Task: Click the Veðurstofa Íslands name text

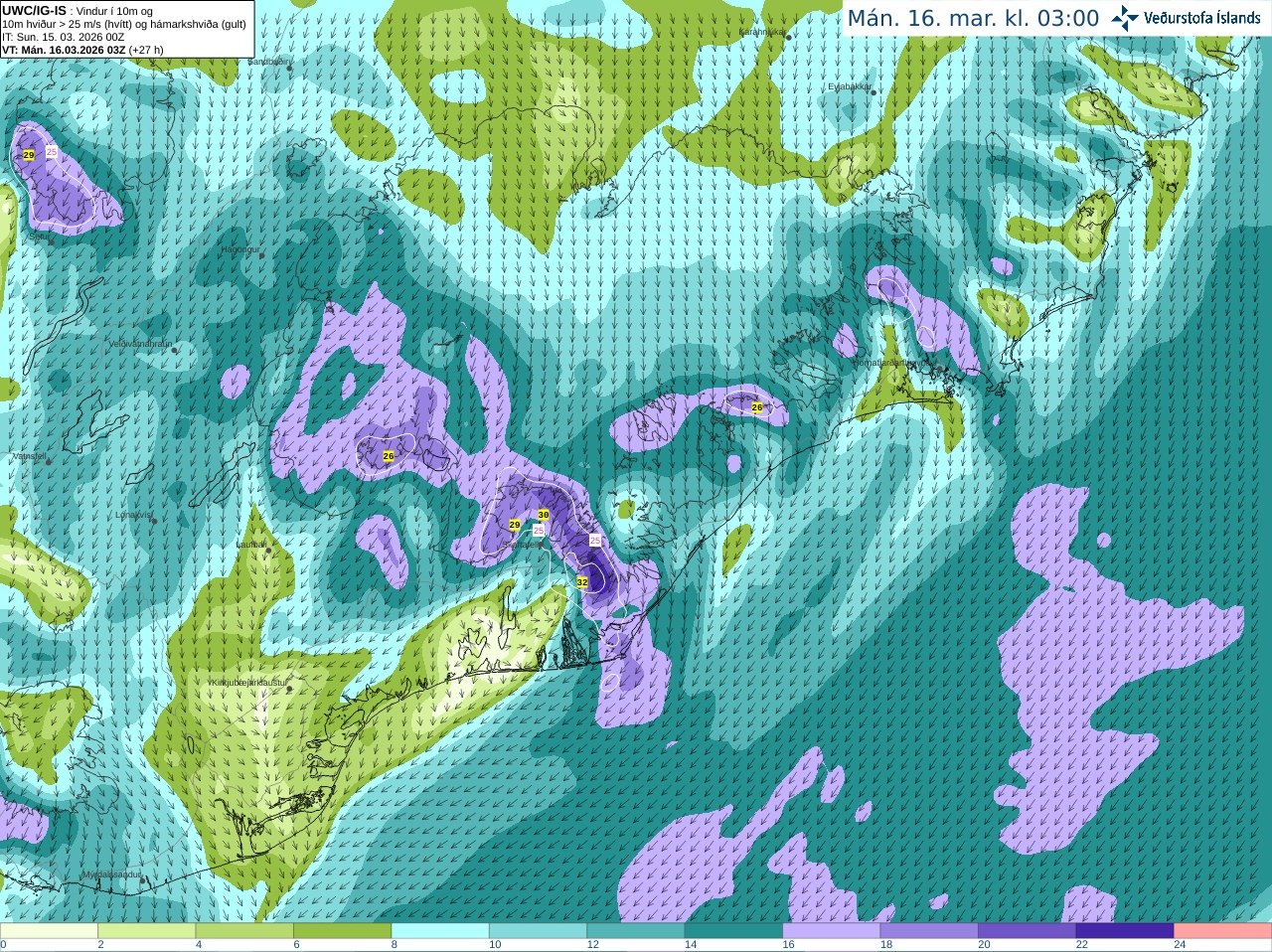Action: [1202, 18]
